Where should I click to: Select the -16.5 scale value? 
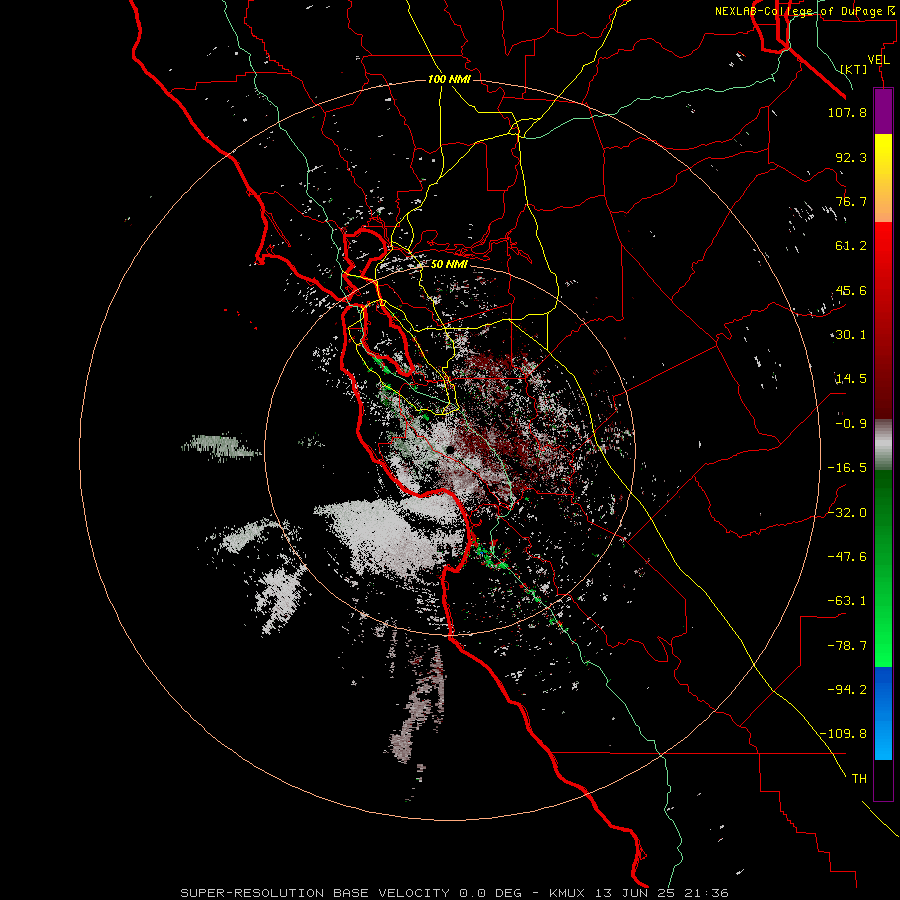coord(847,468)
